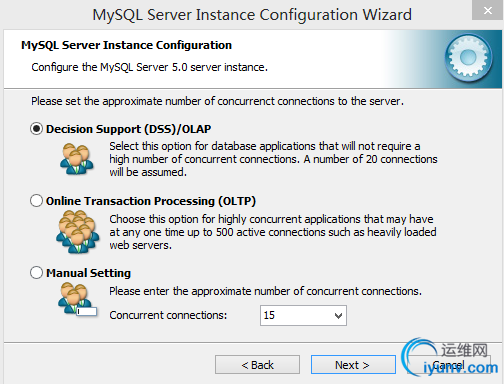
Task: Cancel the configuration wizard
Action: 448,365
